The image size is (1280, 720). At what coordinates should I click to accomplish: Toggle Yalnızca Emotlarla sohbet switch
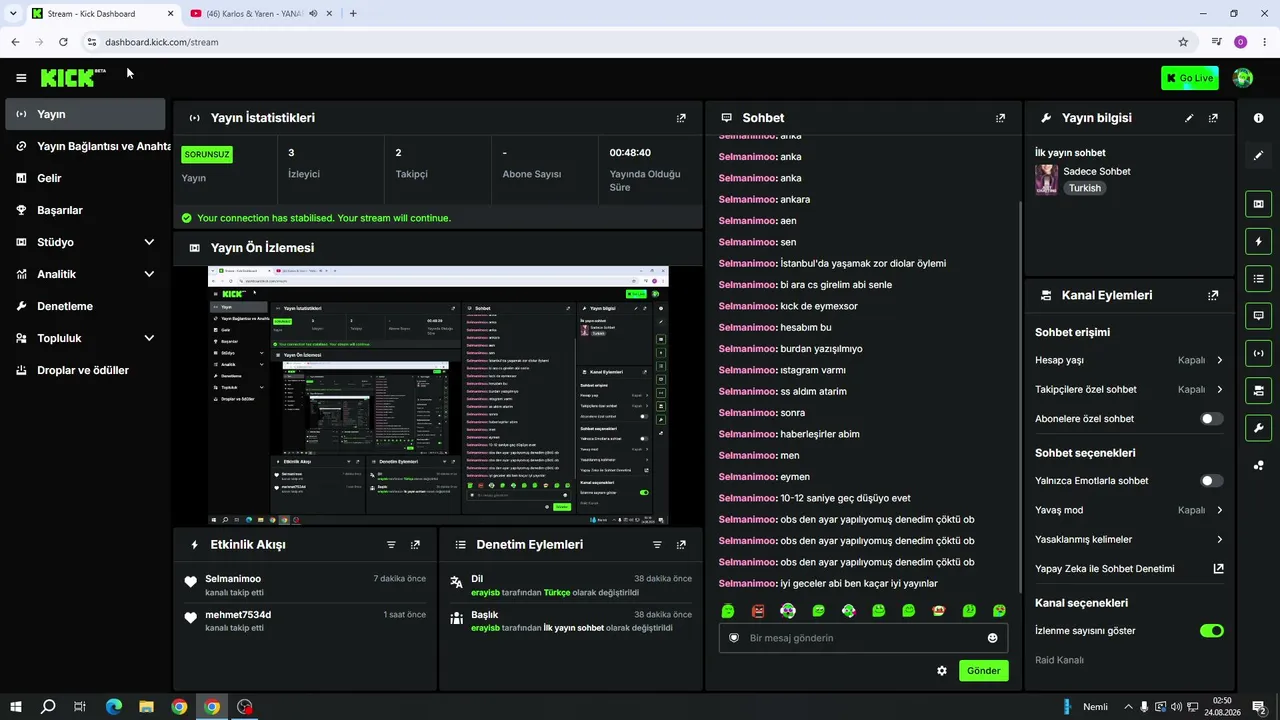click(1211, 481)
